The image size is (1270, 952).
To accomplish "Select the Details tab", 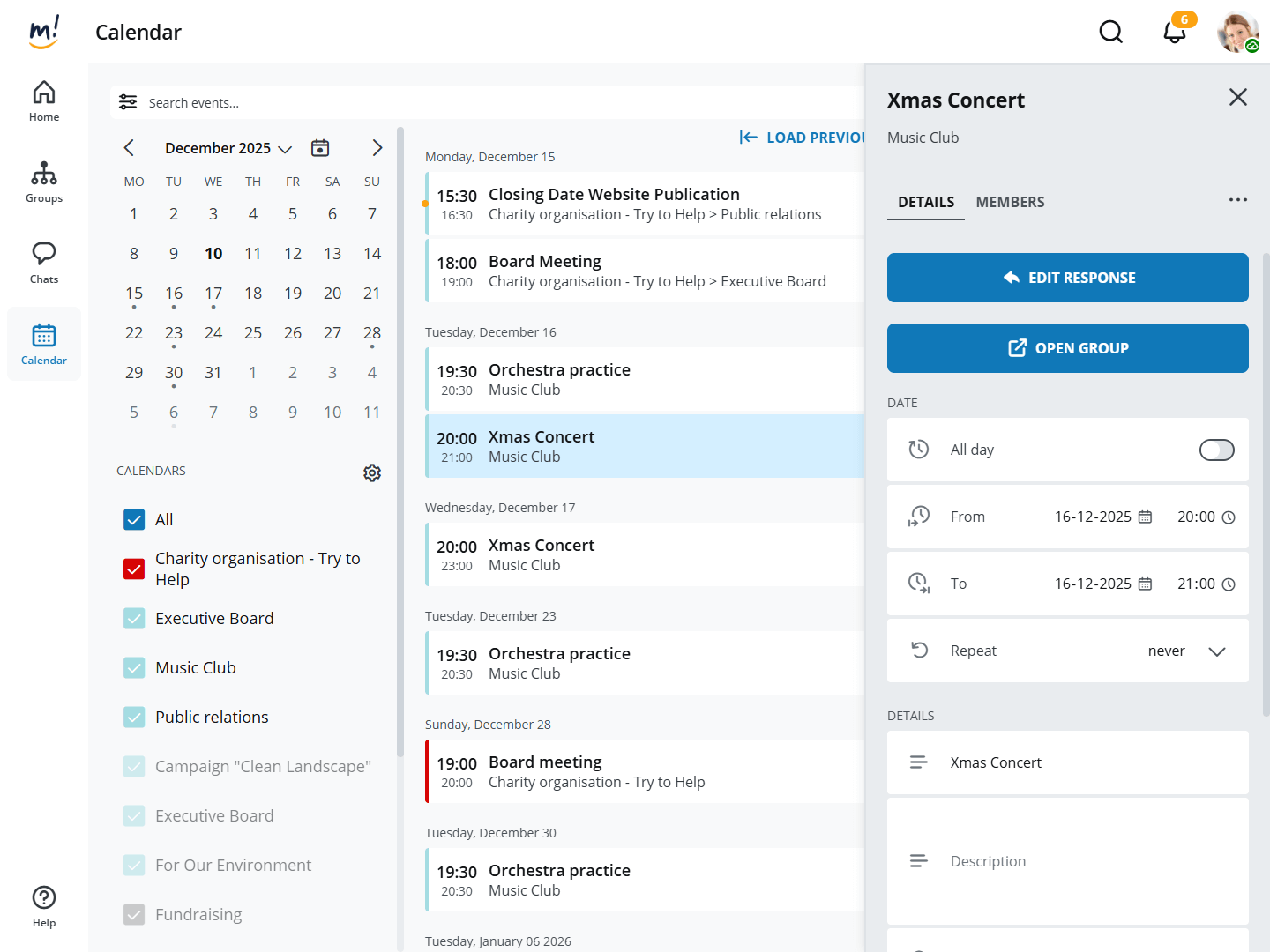I will tap(925, 203).
